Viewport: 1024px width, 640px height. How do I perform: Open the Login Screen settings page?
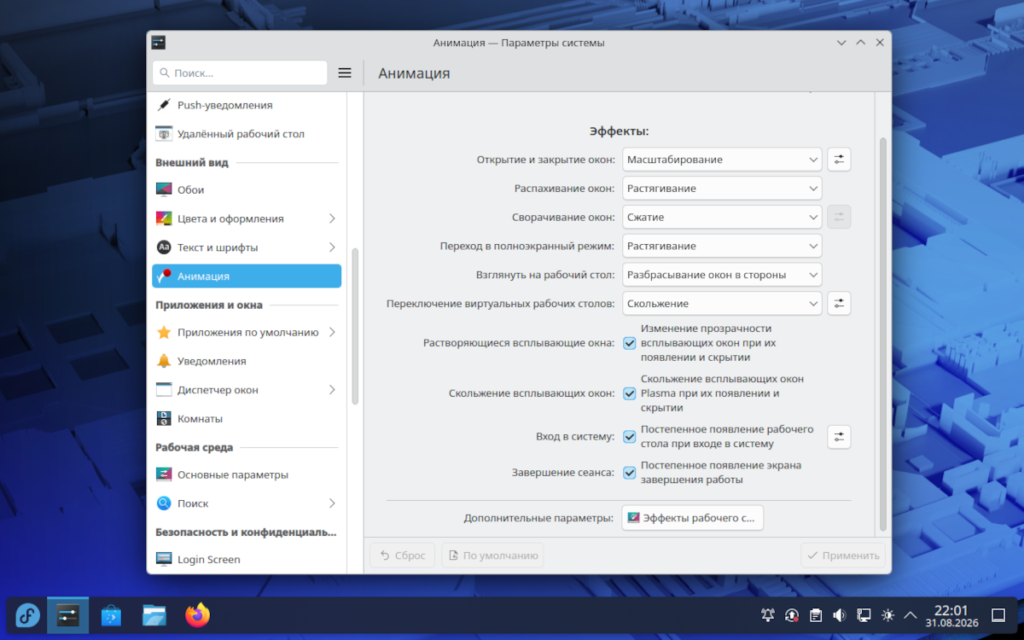[246, 559]
